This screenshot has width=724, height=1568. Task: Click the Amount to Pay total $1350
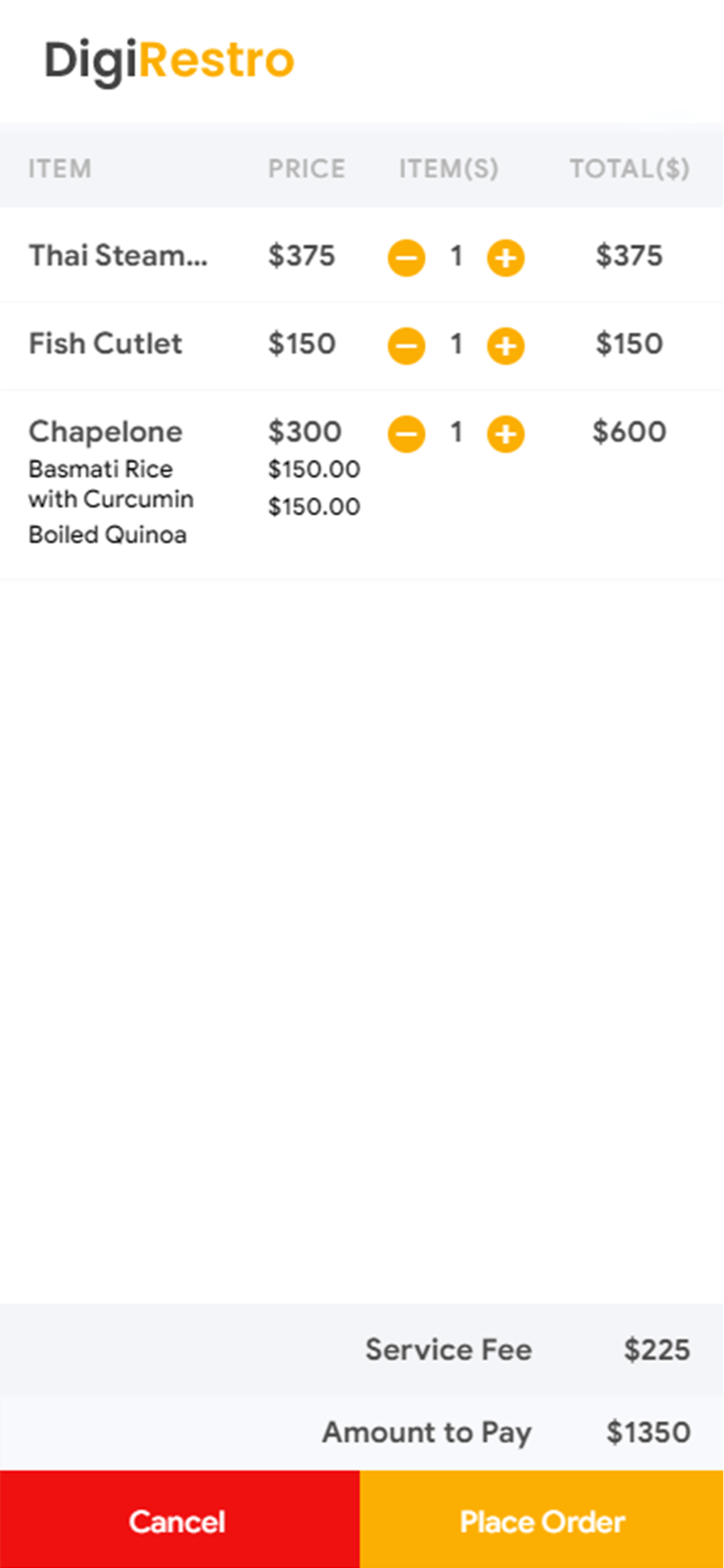(648, 1433)
